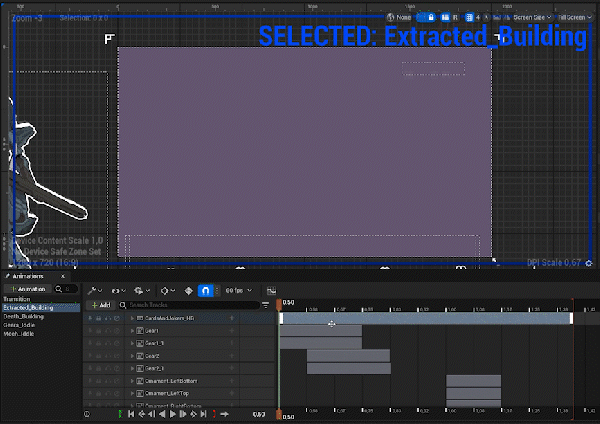Step back one frame
Screen dimensions: 600x424
point(152,414)
